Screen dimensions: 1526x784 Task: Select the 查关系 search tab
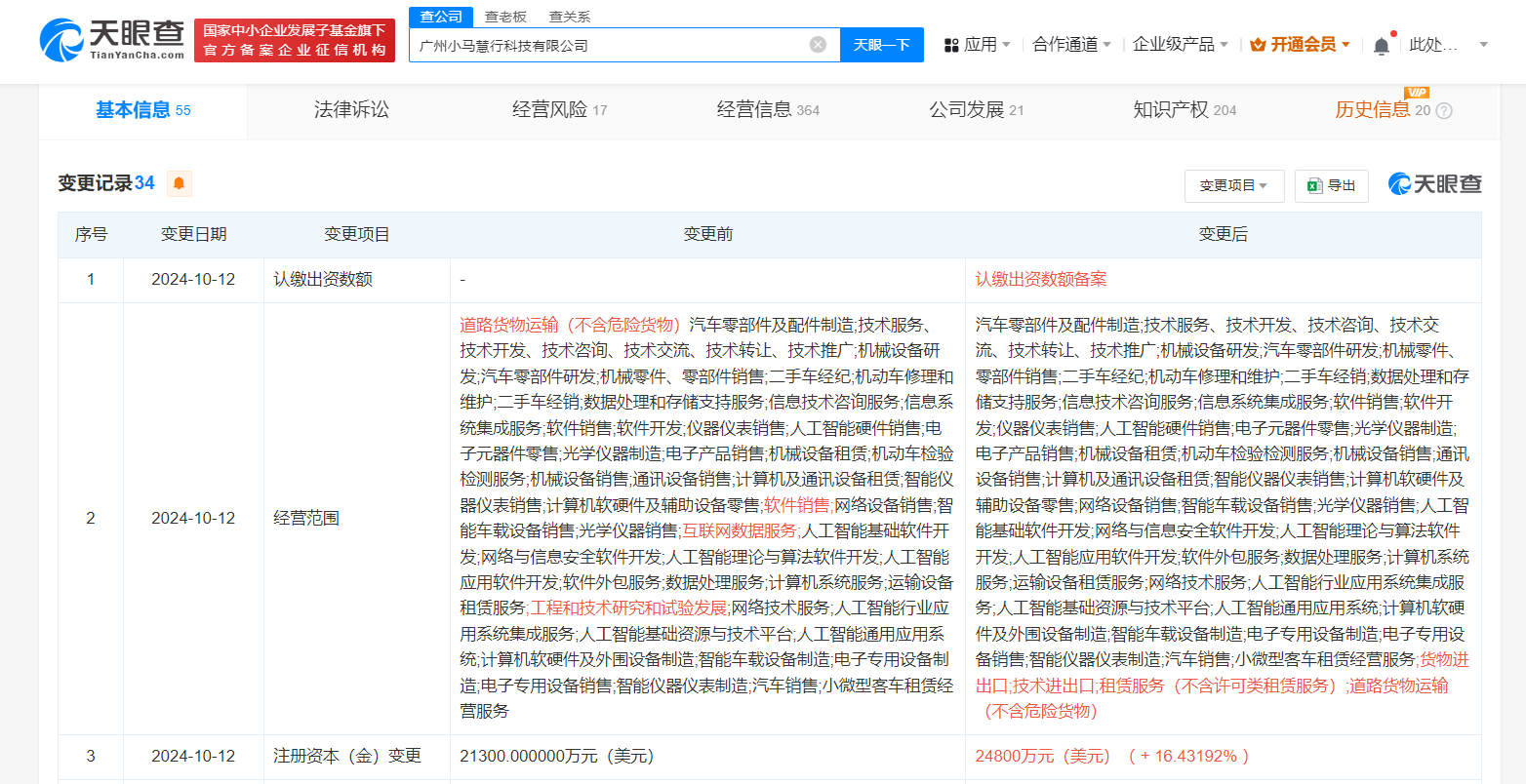coord(570,17)
